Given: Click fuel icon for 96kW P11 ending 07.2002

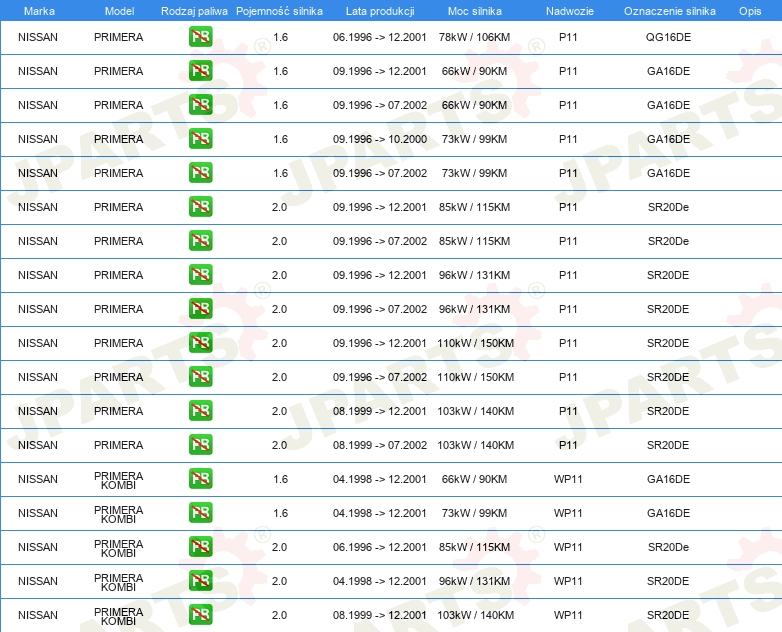Looking at the screenshot, I should click(200, 308).
